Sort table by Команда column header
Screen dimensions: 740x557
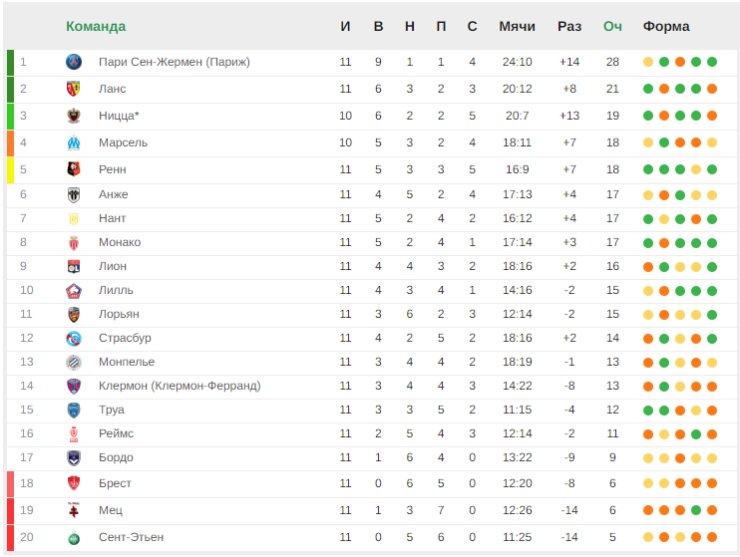[96, 26]
